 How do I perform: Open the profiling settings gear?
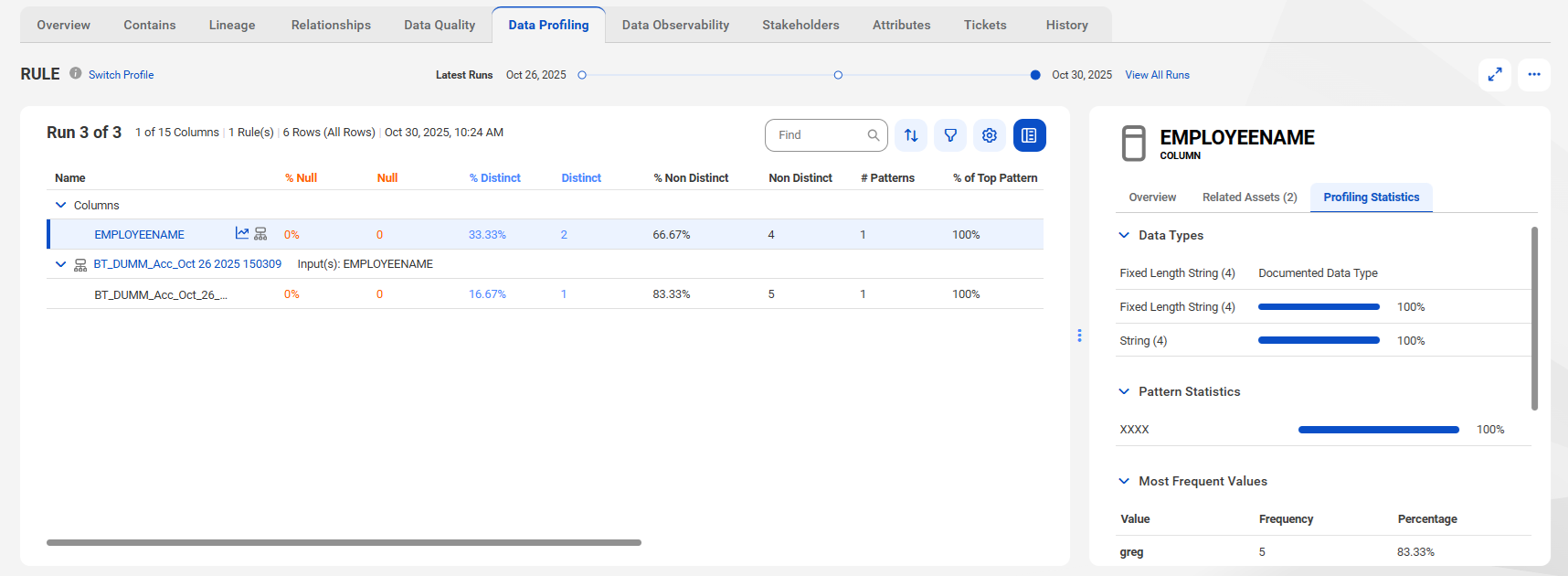pyautogui.click(x=990, y=135)
